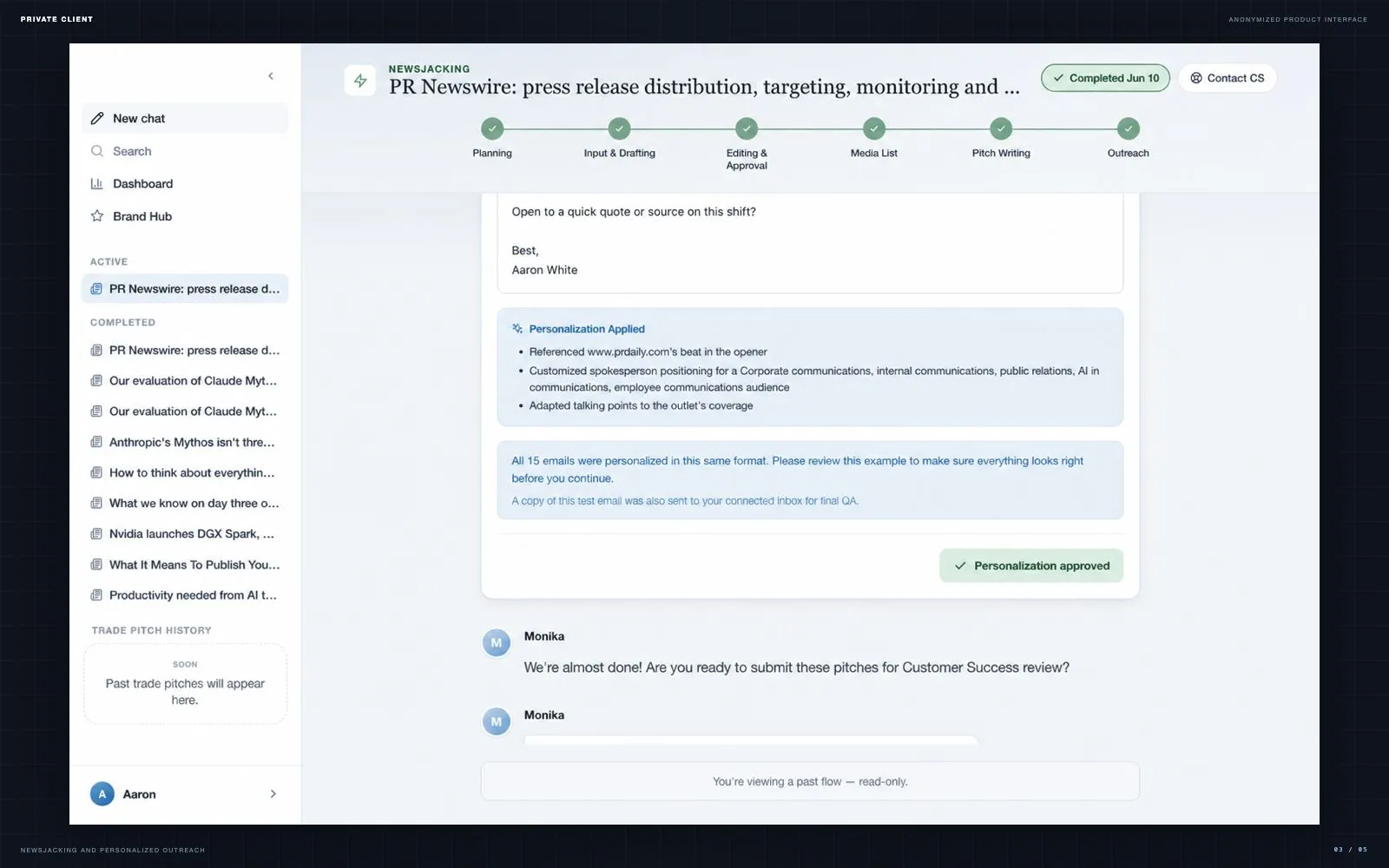This screenshot has width=1389, height=868.
Task: Click the read-only past flow notice bar
Action: pos(810,781)
